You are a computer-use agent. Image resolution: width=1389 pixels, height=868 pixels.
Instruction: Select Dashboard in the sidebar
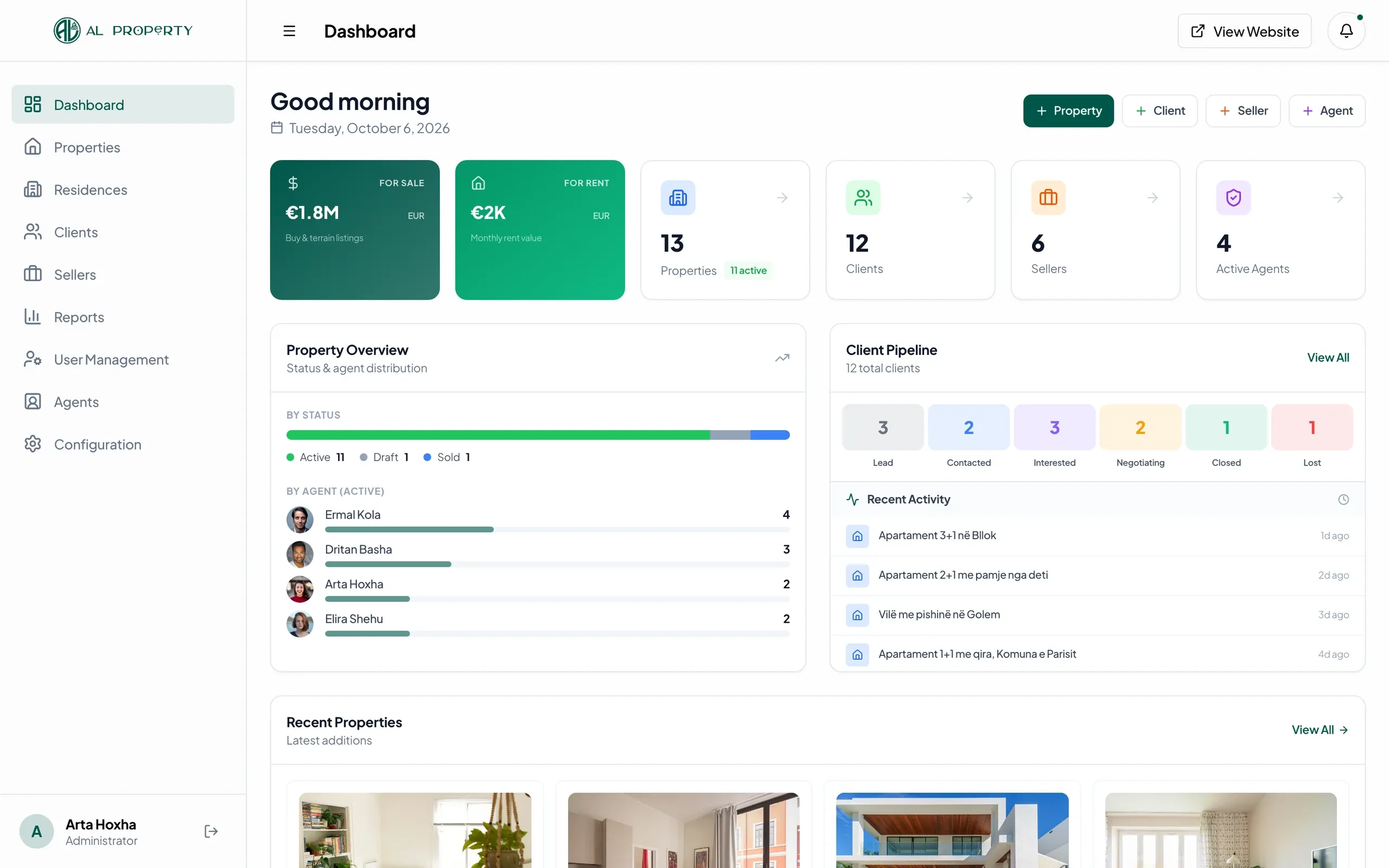(123, 105)
